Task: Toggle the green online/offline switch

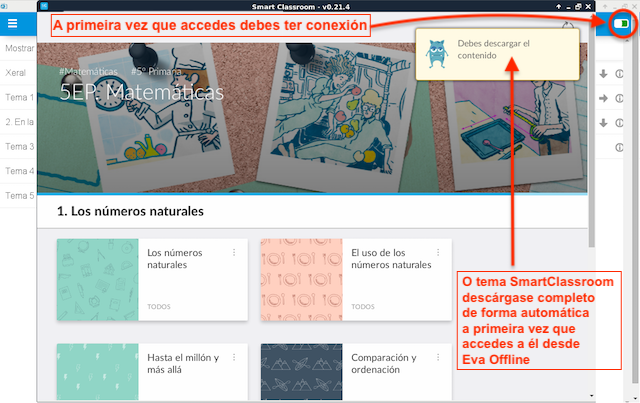Action: [622, 24]
